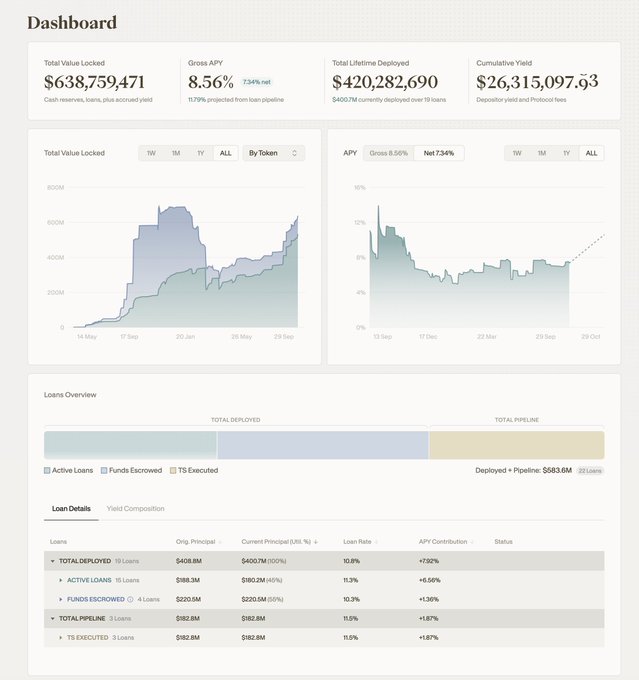Click the Loans Overview heading
The width and height of the screenshot is (639, 680).
click(x=70, y=395)
